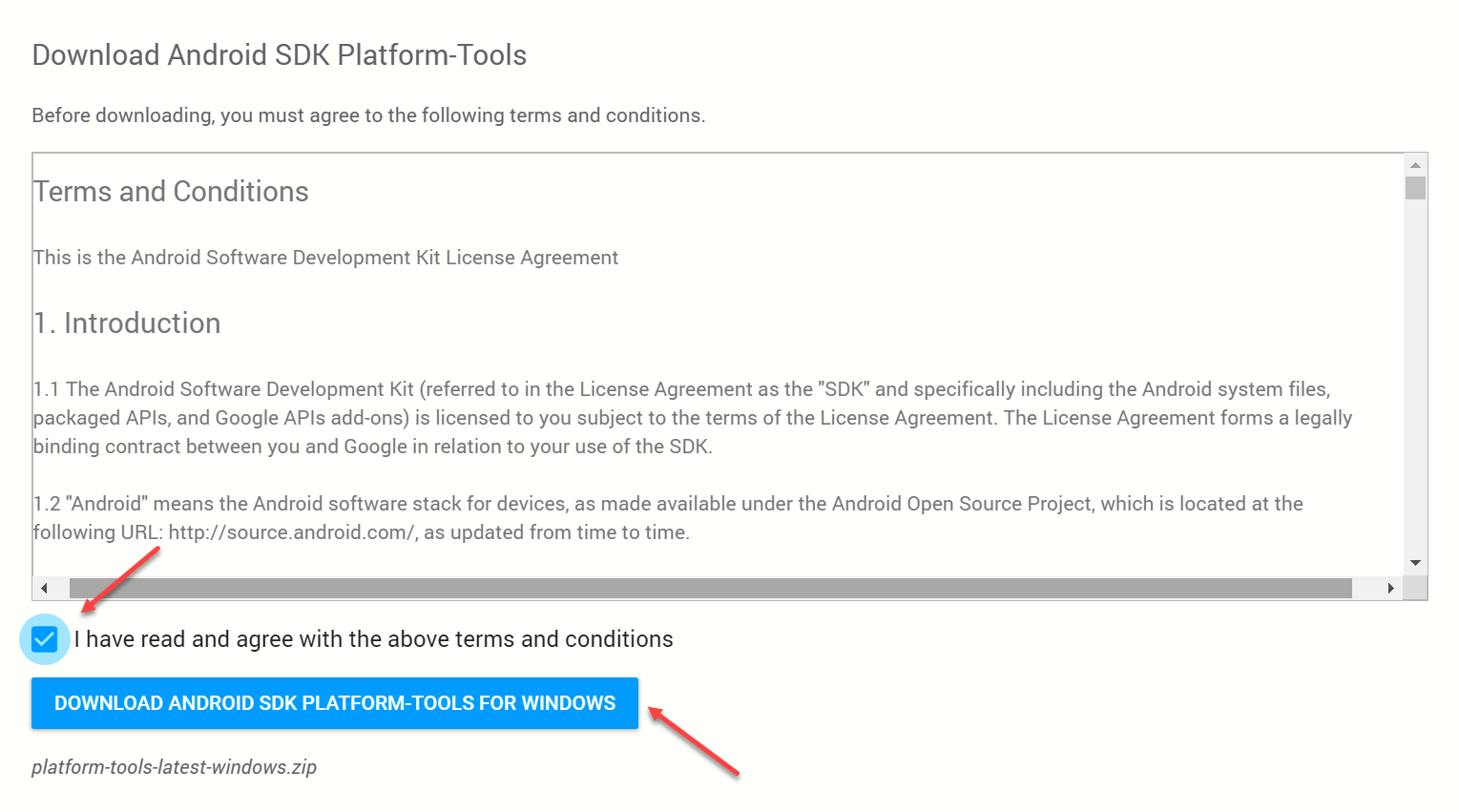The image size is (1459, 812).
Task: Click the horizontal scrollbar right arrow
Action: pyautogui.click(x=1391, y=588)
